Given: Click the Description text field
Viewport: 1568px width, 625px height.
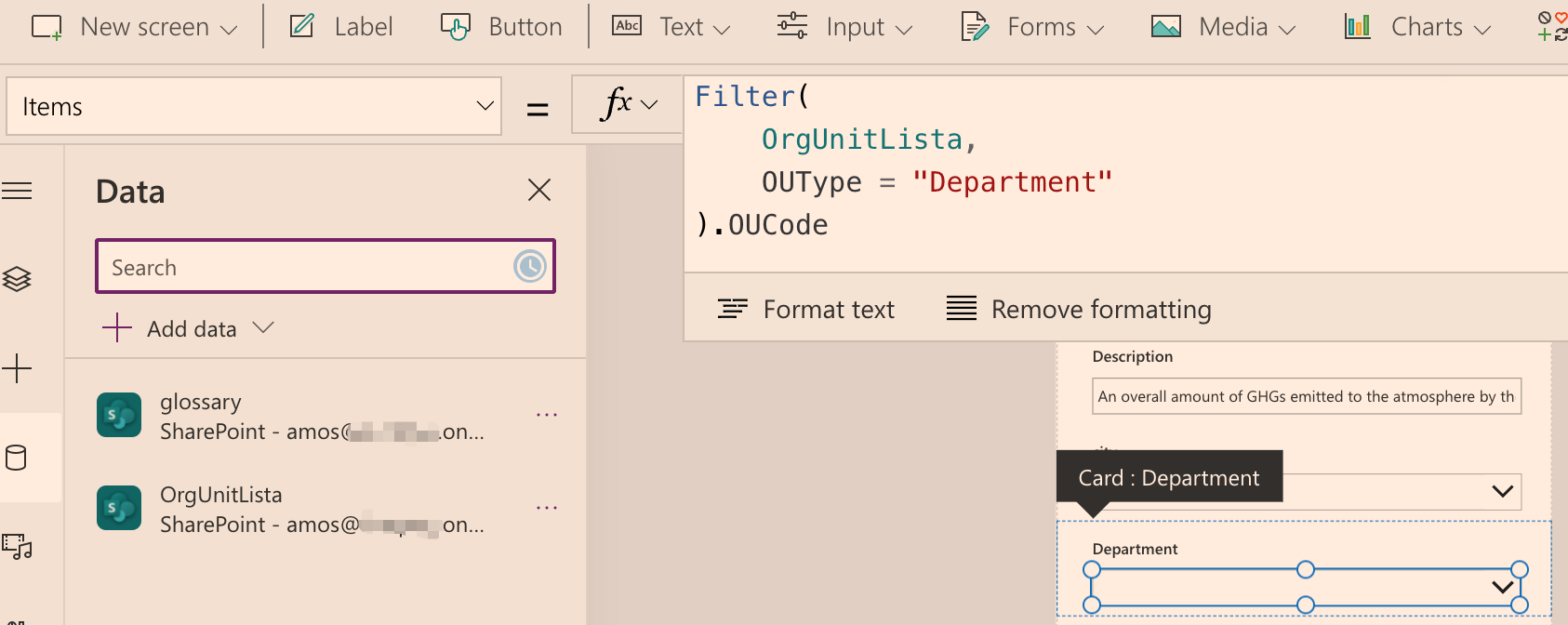Looking at the screenshot, I should click(1306, 396).
